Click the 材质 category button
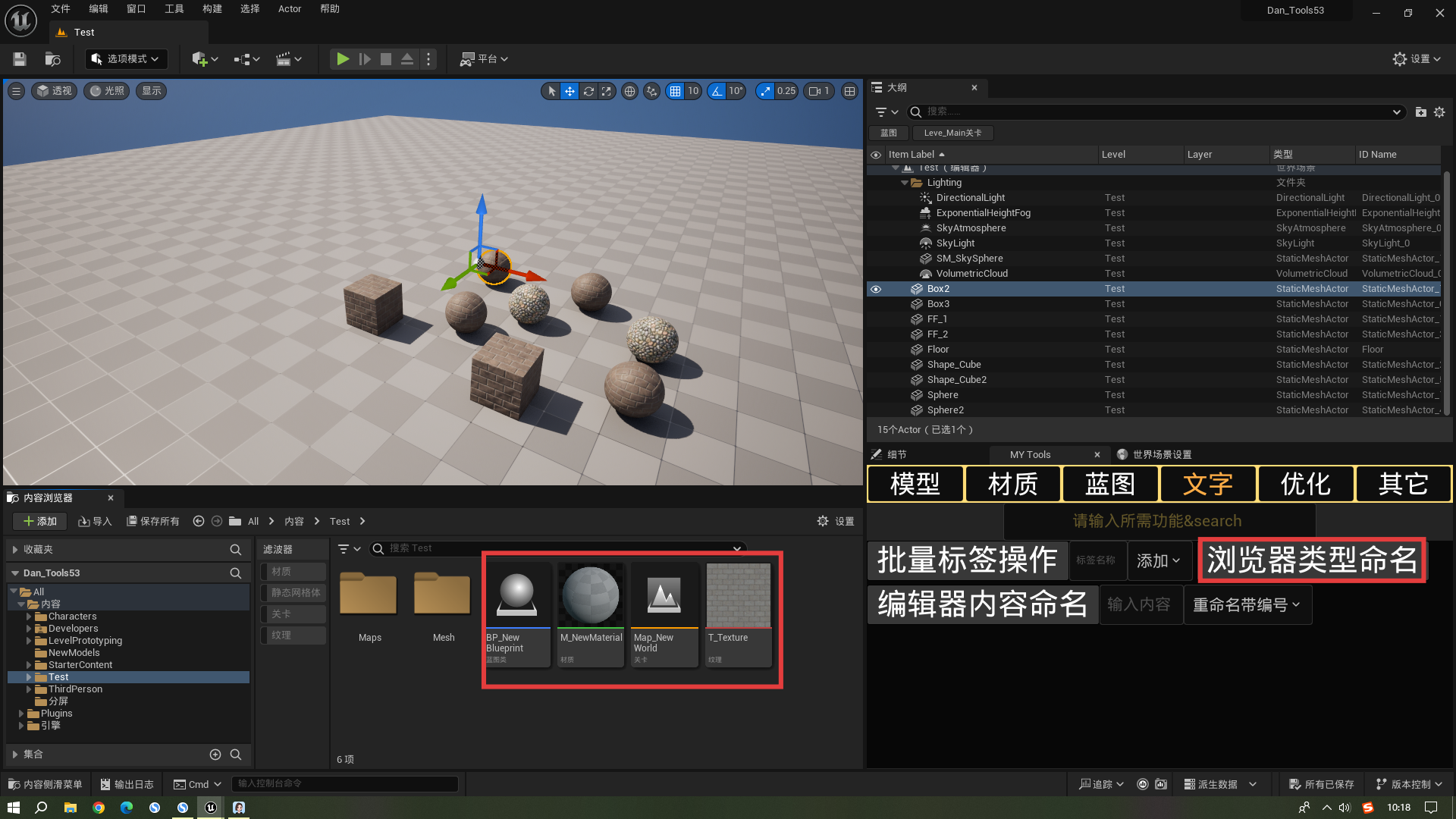This screenshot has width=1456, height=819. (x=1012, y=484)
